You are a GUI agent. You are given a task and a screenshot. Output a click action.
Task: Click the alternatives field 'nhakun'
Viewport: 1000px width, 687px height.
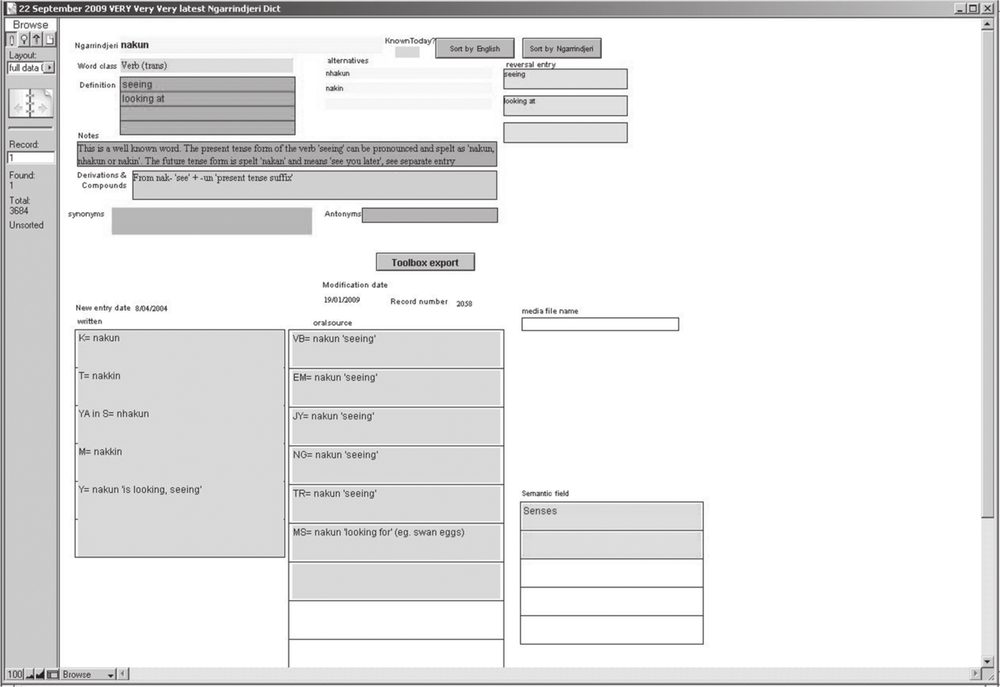click(x=408, y=73)
